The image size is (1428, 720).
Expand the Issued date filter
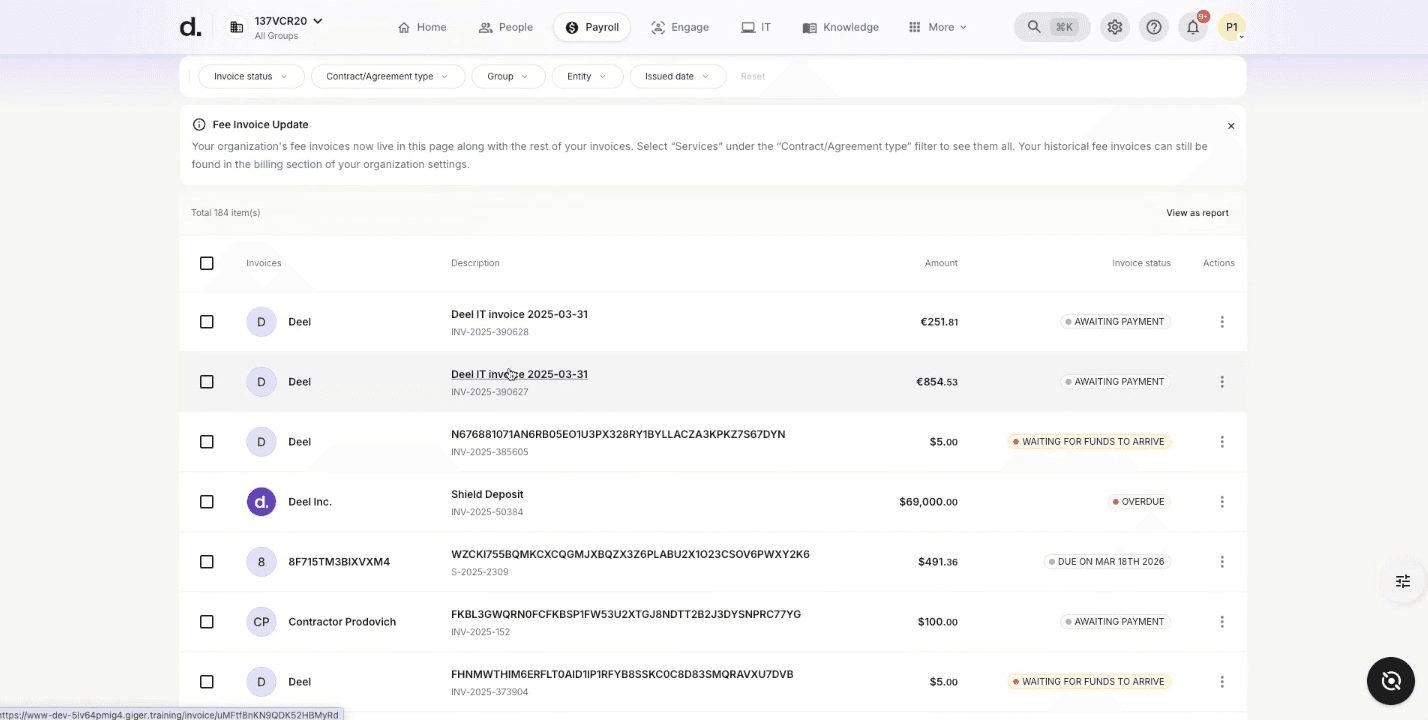[677, 76]
